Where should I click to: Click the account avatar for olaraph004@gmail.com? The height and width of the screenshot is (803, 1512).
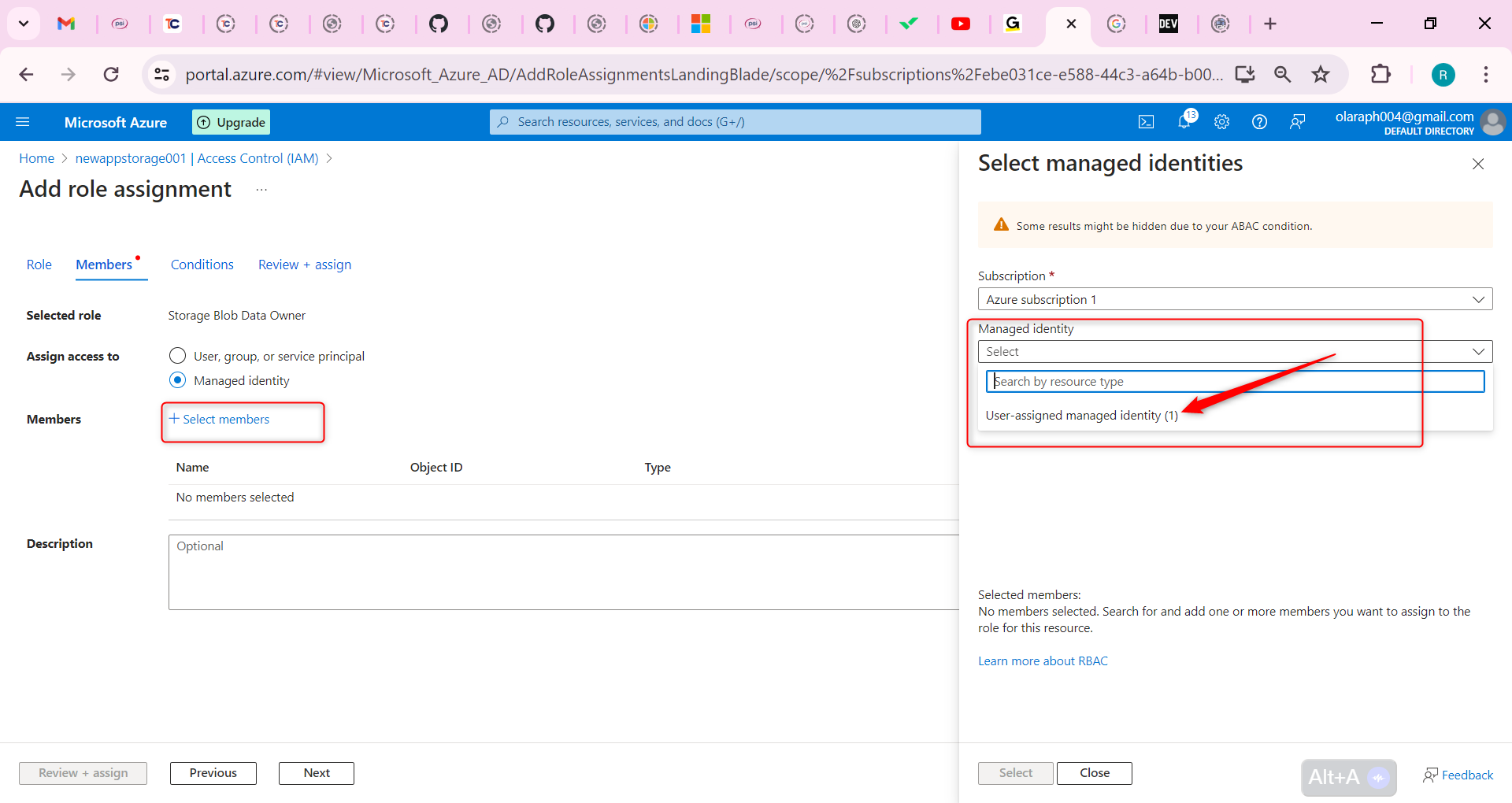click(x=1494, y=122)
